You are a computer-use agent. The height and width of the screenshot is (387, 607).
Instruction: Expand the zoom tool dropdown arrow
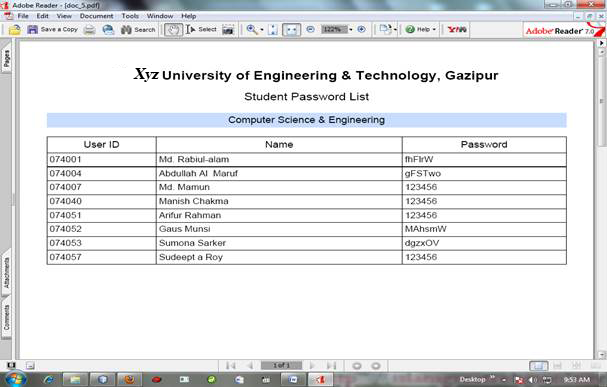click(x=262, y=30)
